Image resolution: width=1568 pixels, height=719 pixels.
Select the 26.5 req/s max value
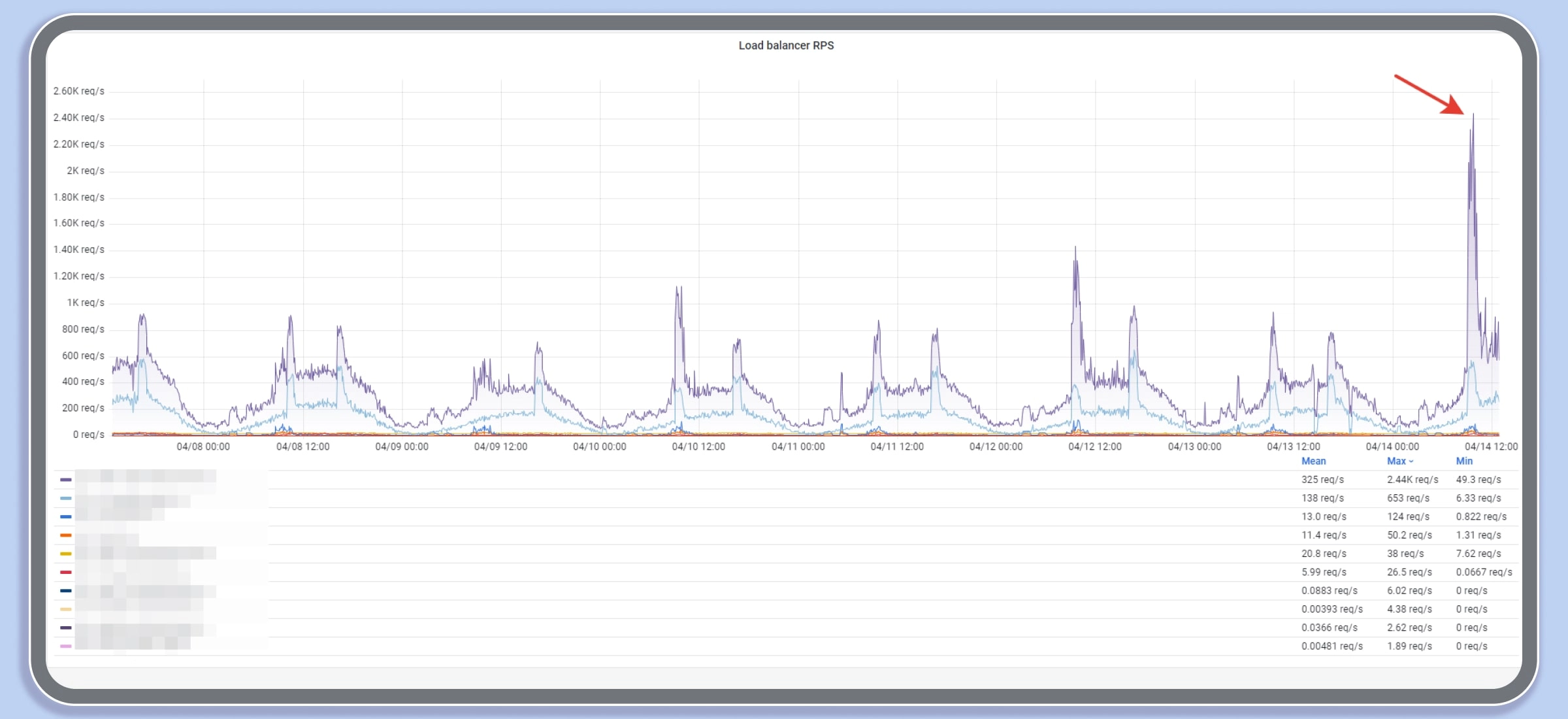point(1409,572)
